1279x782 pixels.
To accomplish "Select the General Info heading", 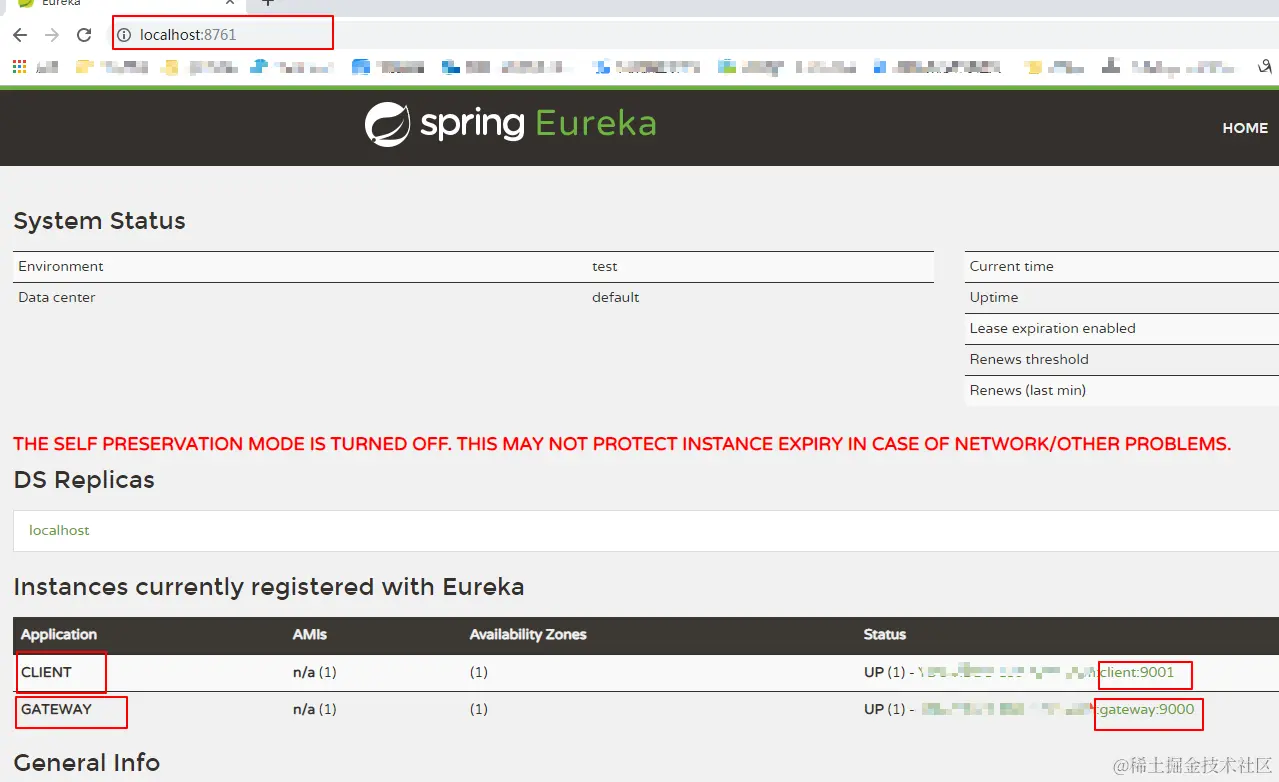I will coord(87,763).
